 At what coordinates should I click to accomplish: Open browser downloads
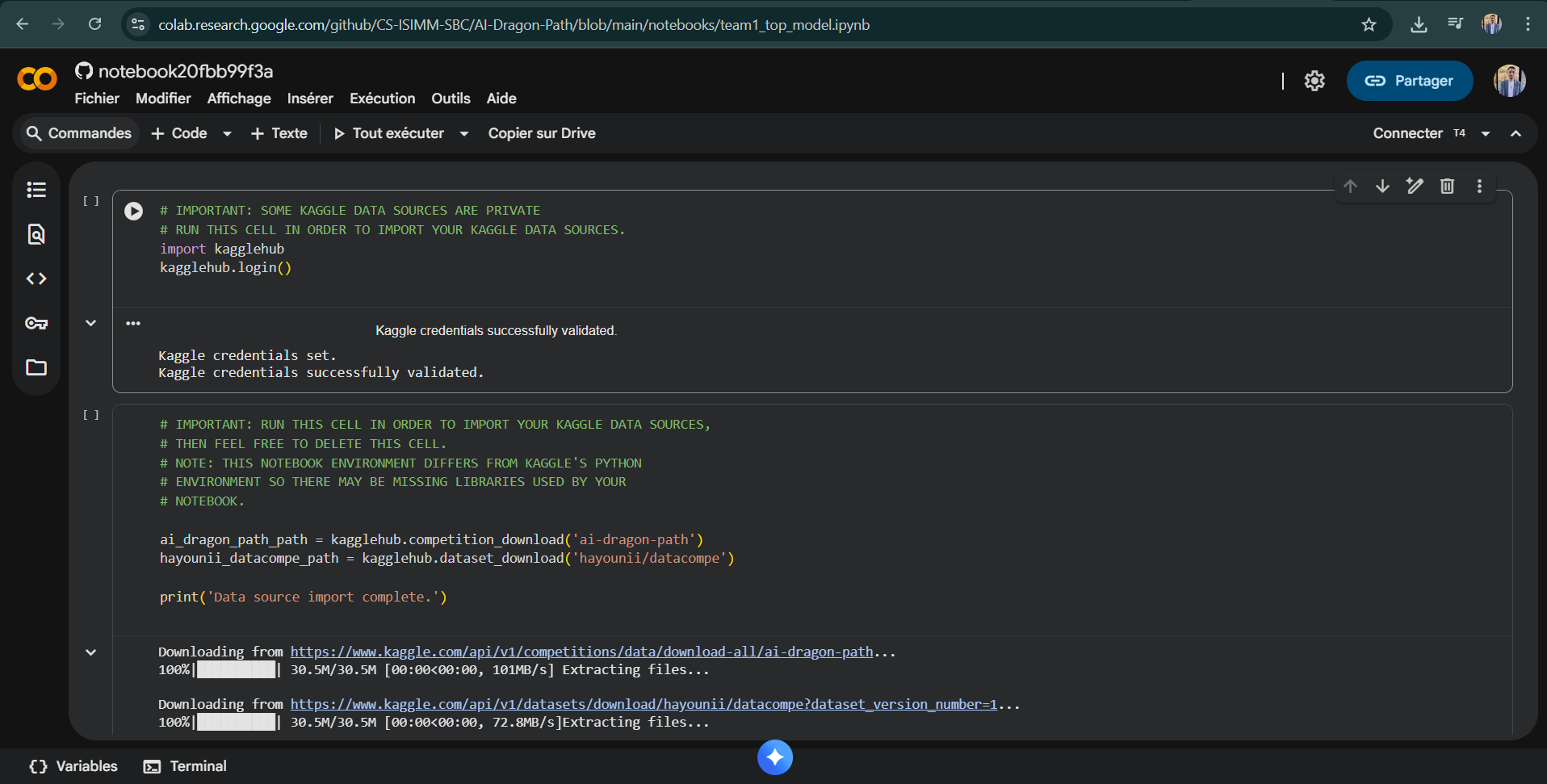tap(1419, 24)
